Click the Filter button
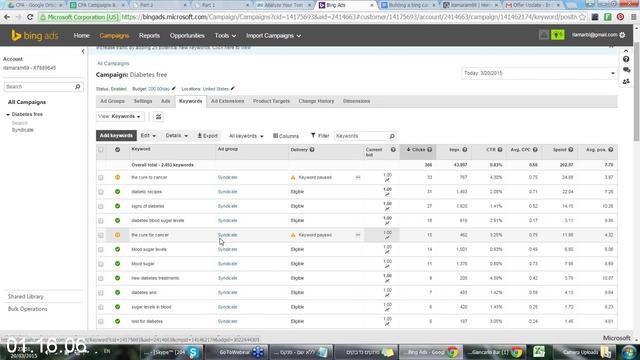The height and width of the screenshot is (360, 640). pos(320,136)
